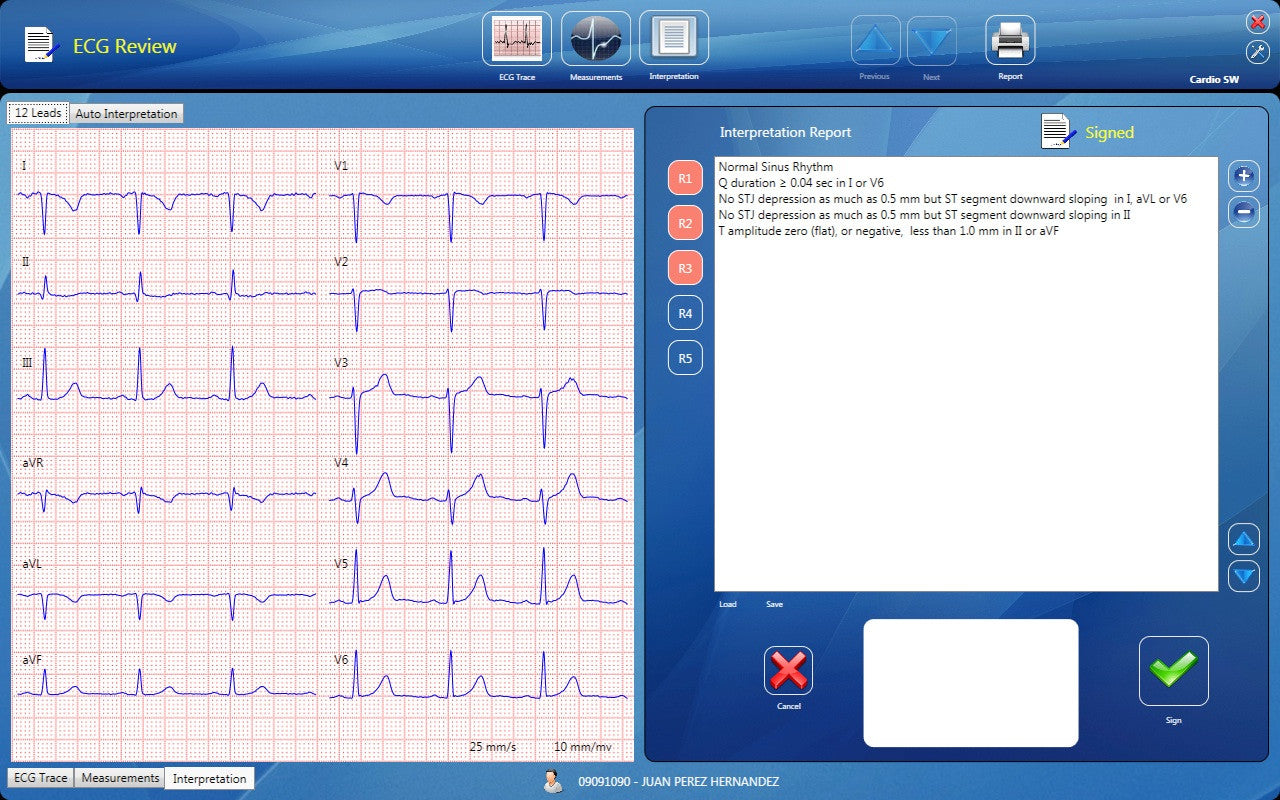Screen dimensions: 1280x800
Task: Toggle the R4 report selector
Action: tap(685, 313)
